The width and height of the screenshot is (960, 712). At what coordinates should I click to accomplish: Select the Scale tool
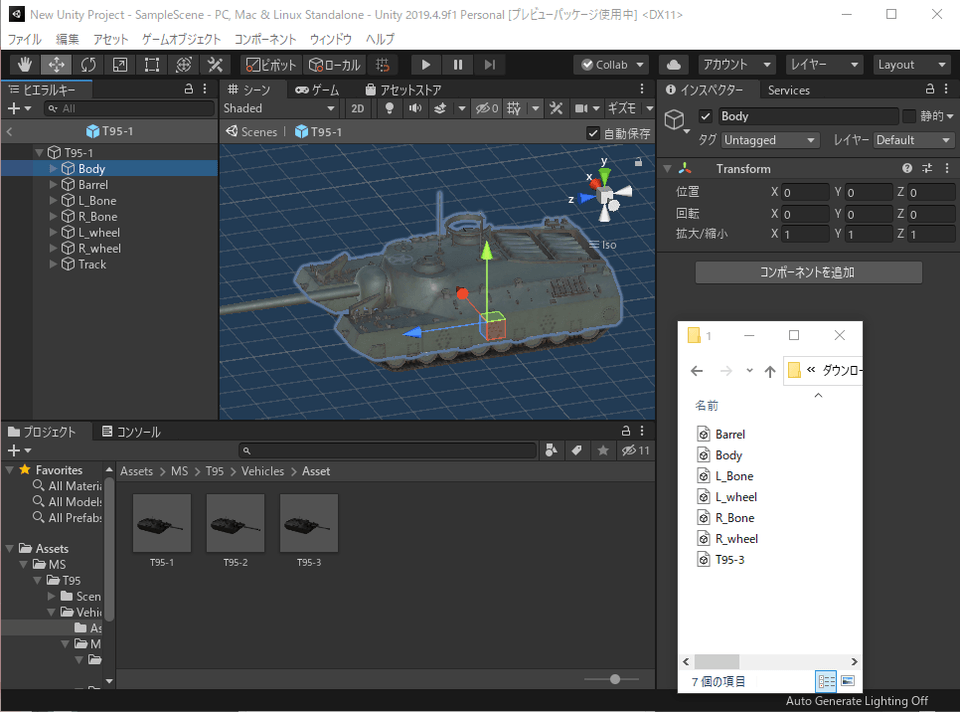coord(120,64)
